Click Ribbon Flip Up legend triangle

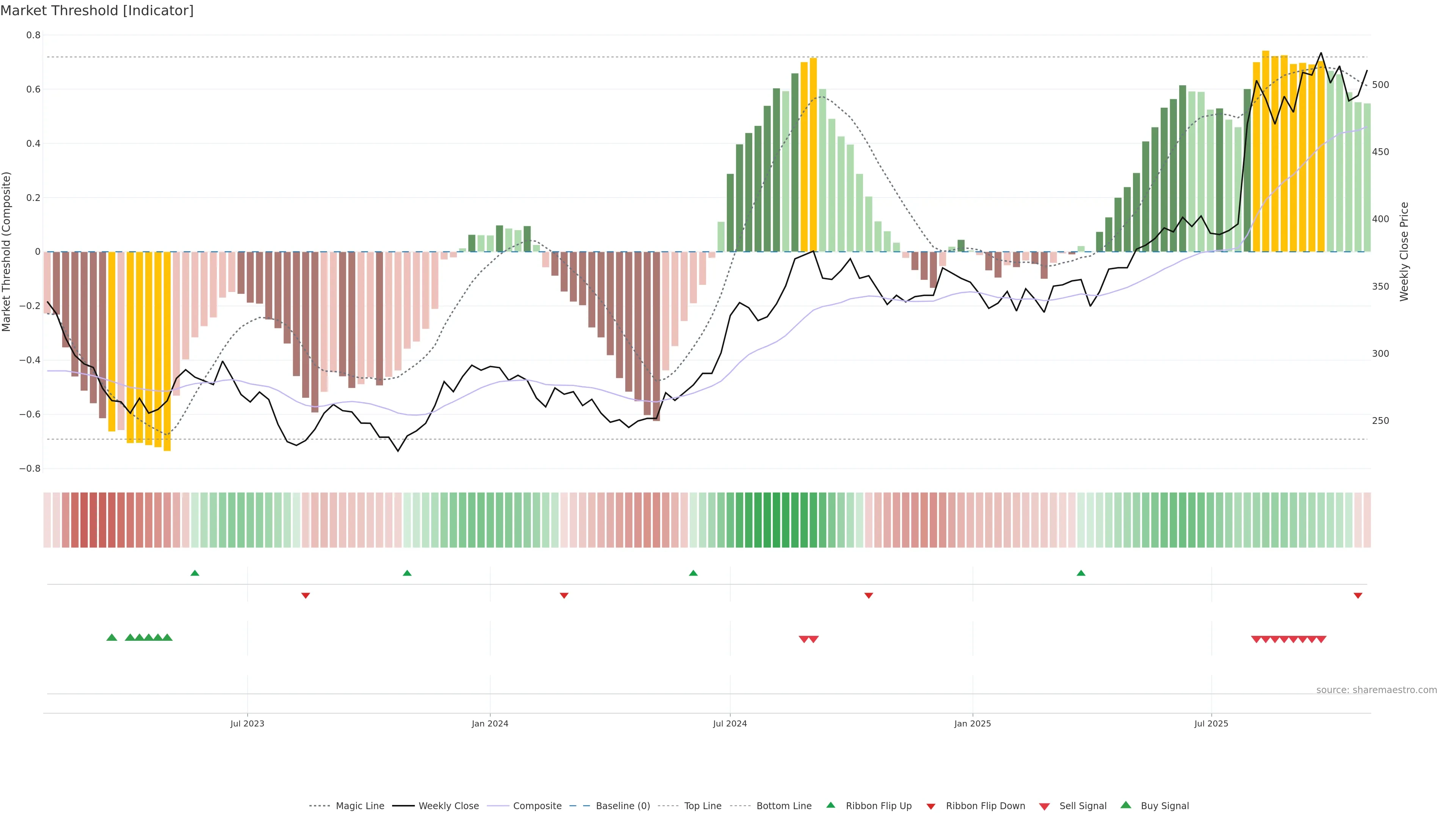(830, 805)
